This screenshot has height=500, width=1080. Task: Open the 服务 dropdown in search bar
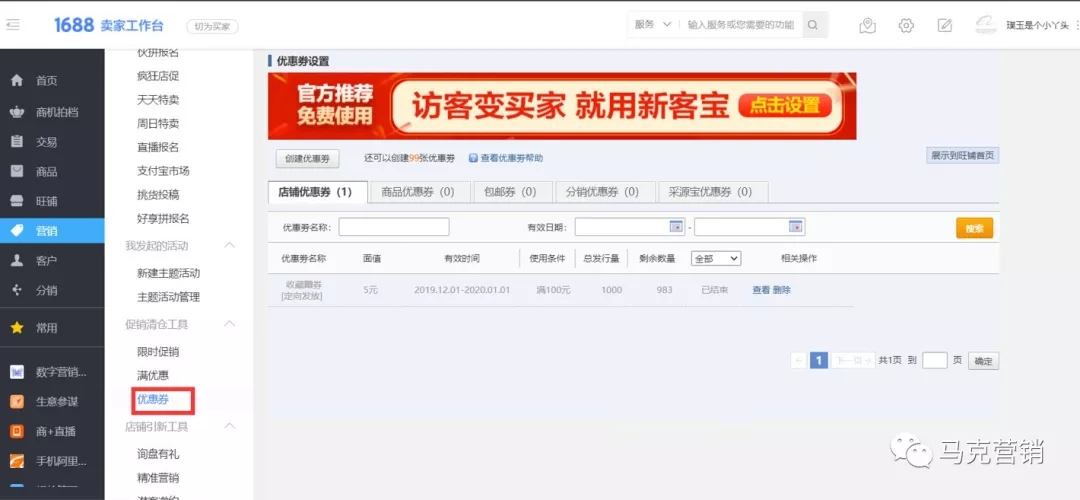coord(653,25)
